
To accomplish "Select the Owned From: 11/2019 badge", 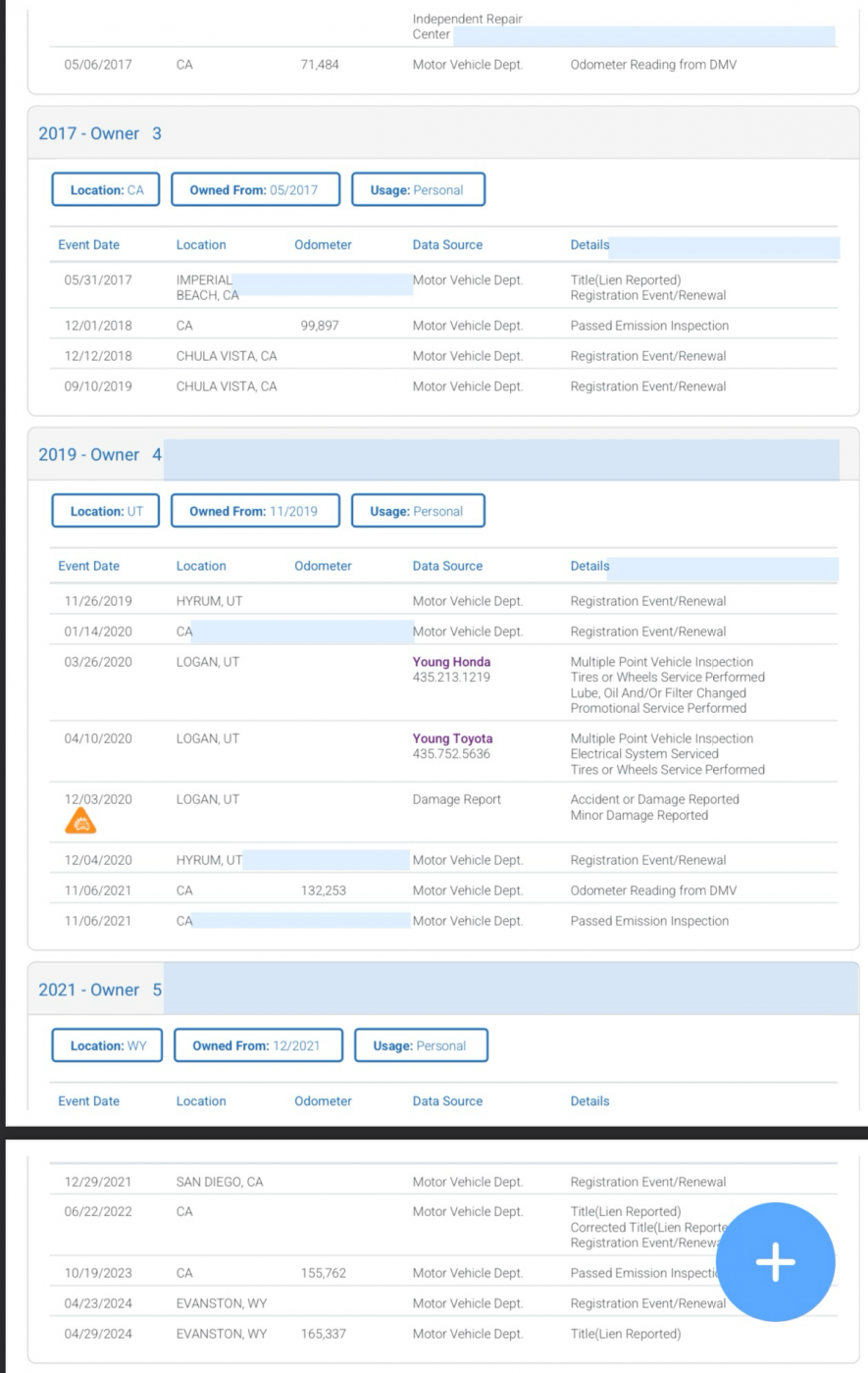I will [254, 511].
